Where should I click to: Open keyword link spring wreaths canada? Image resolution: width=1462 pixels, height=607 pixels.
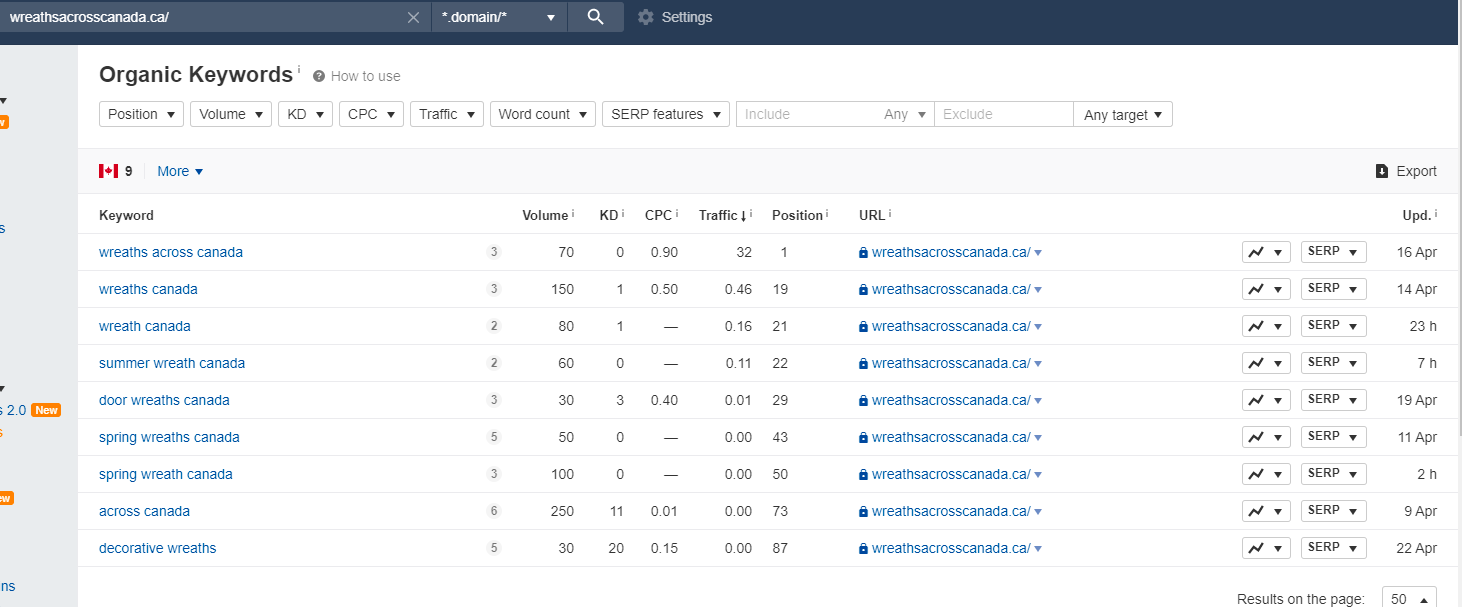pyautogui.click(x=169, y=437)
